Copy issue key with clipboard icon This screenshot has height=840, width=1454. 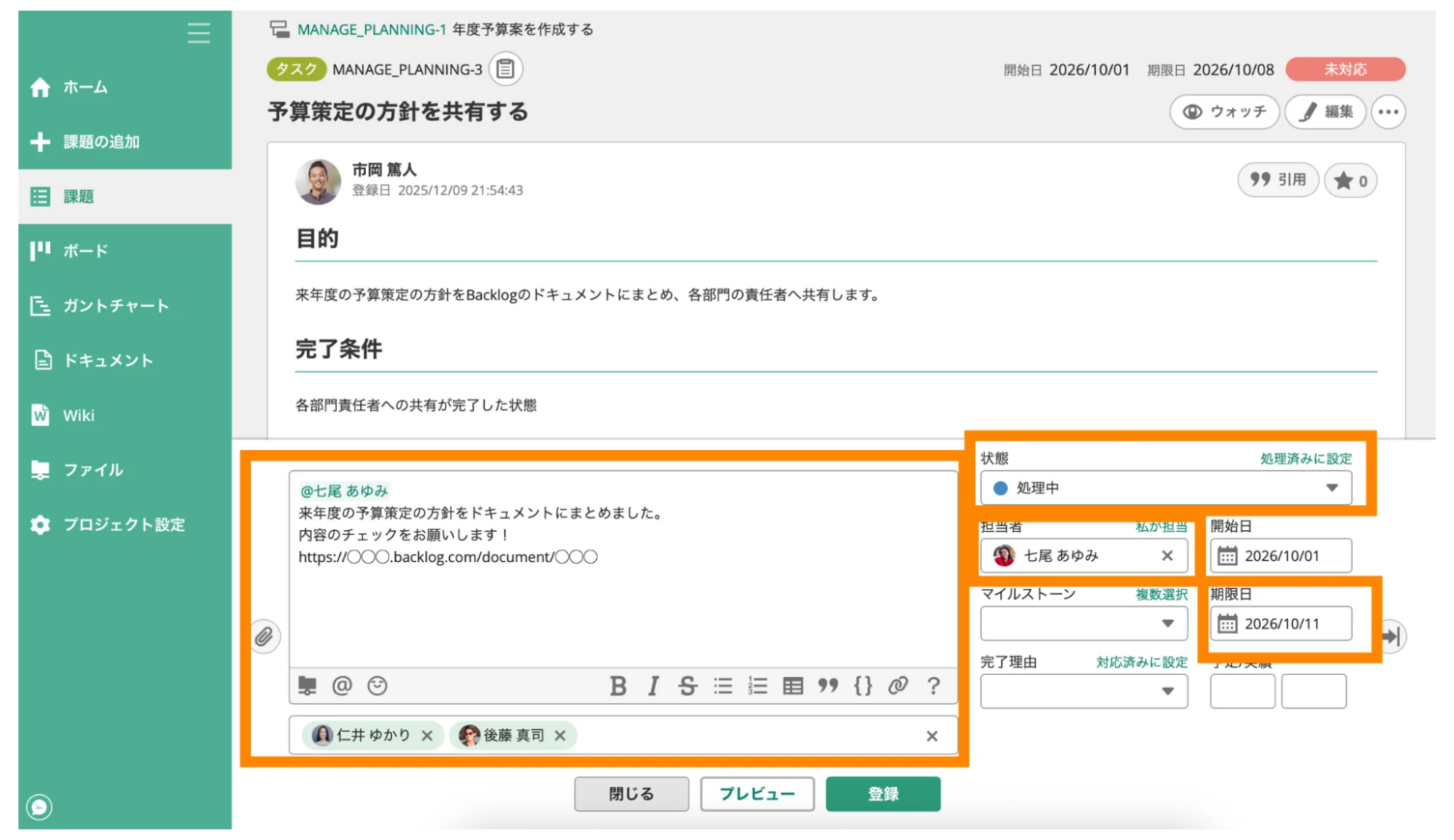506,69
